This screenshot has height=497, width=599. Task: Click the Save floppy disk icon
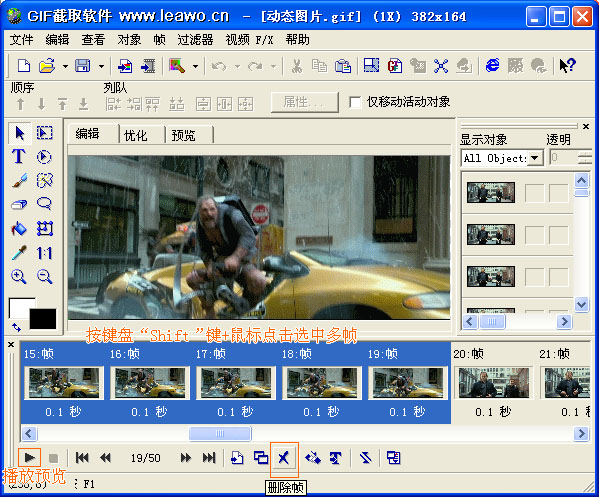tap(83, 66)
